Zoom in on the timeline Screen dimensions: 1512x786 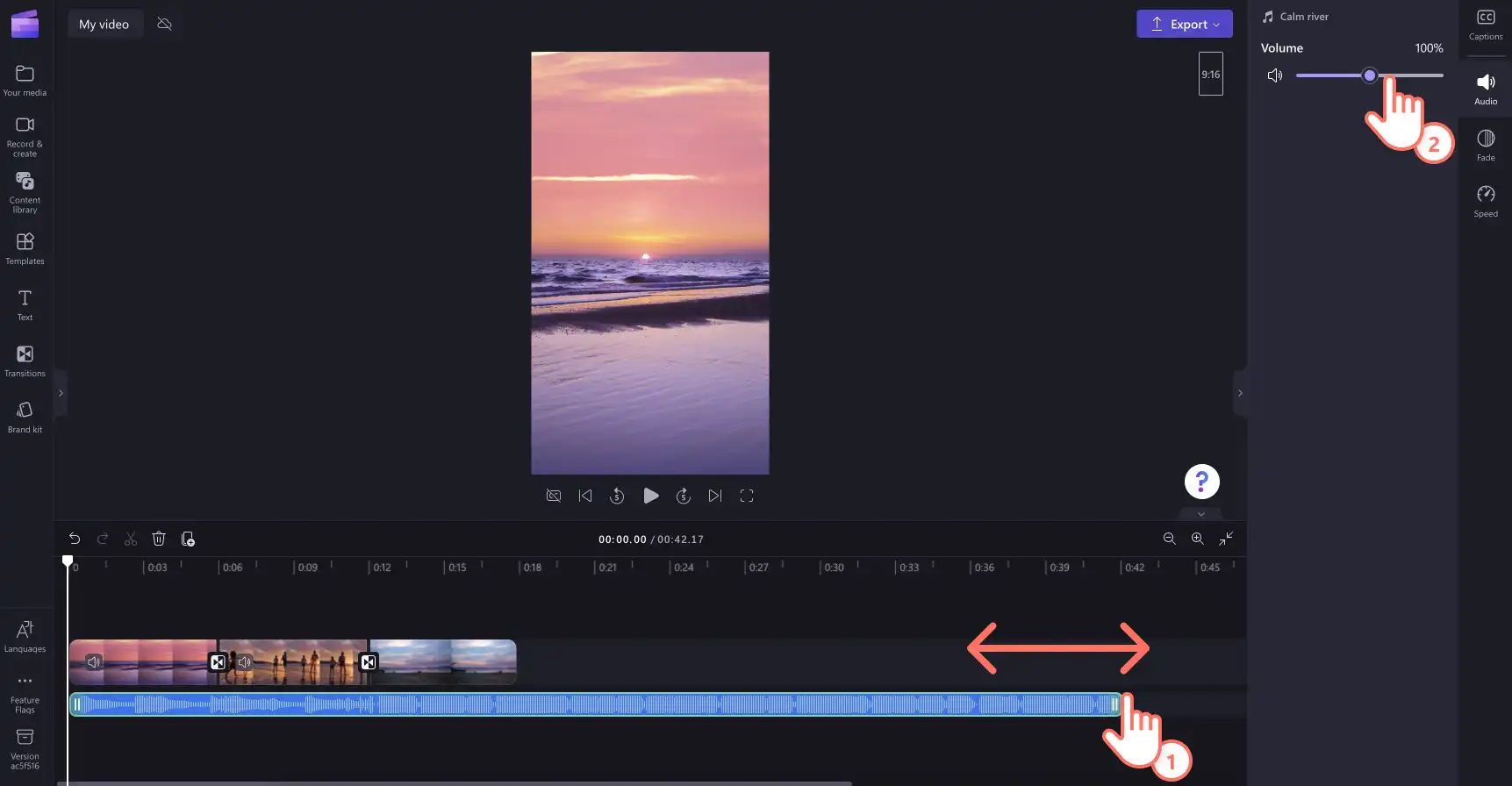[1197, 539]
